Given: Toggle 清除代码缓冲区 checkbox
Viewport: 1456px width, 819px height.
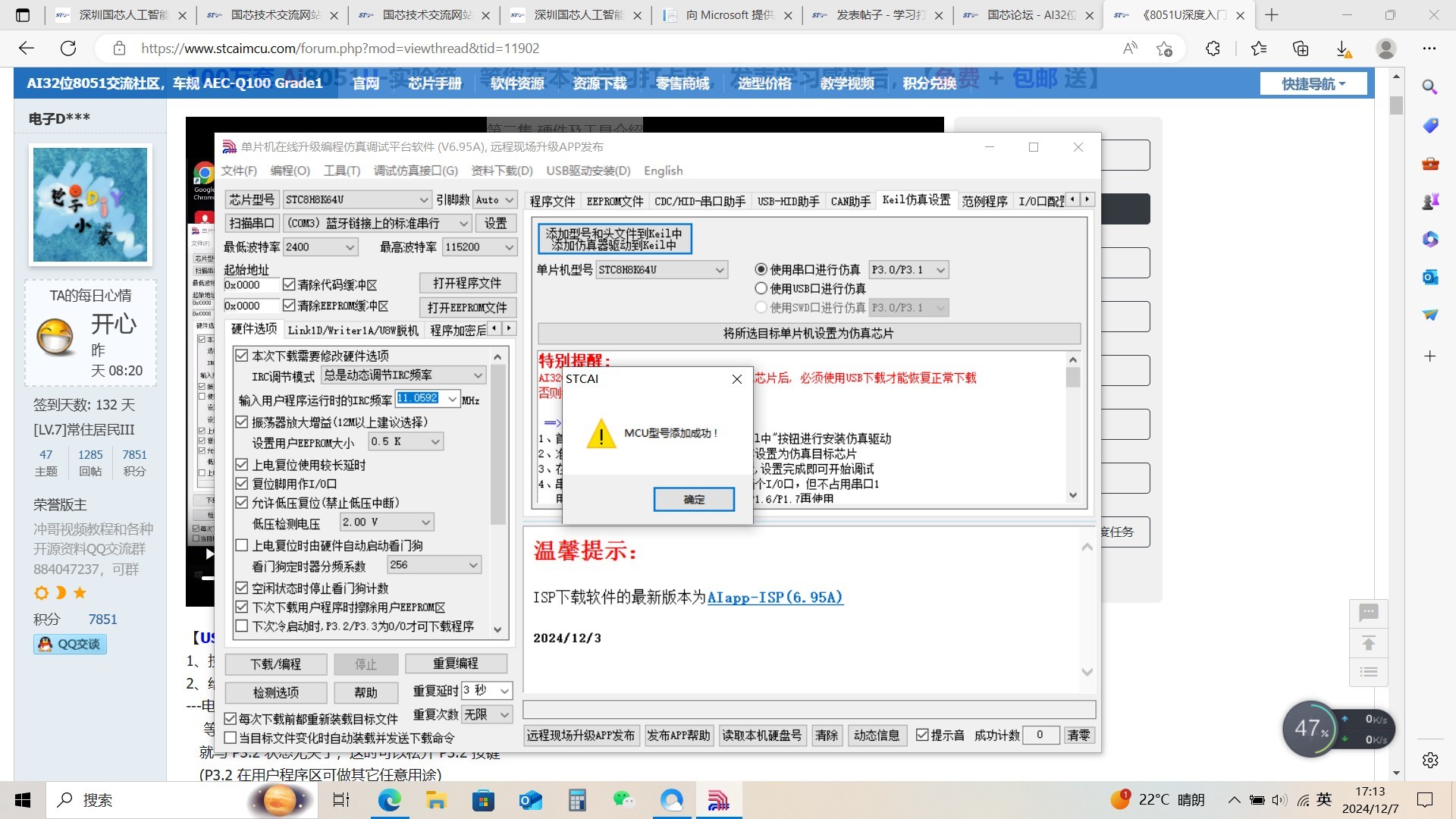Looking at the screenshot, I should point(289,284).
